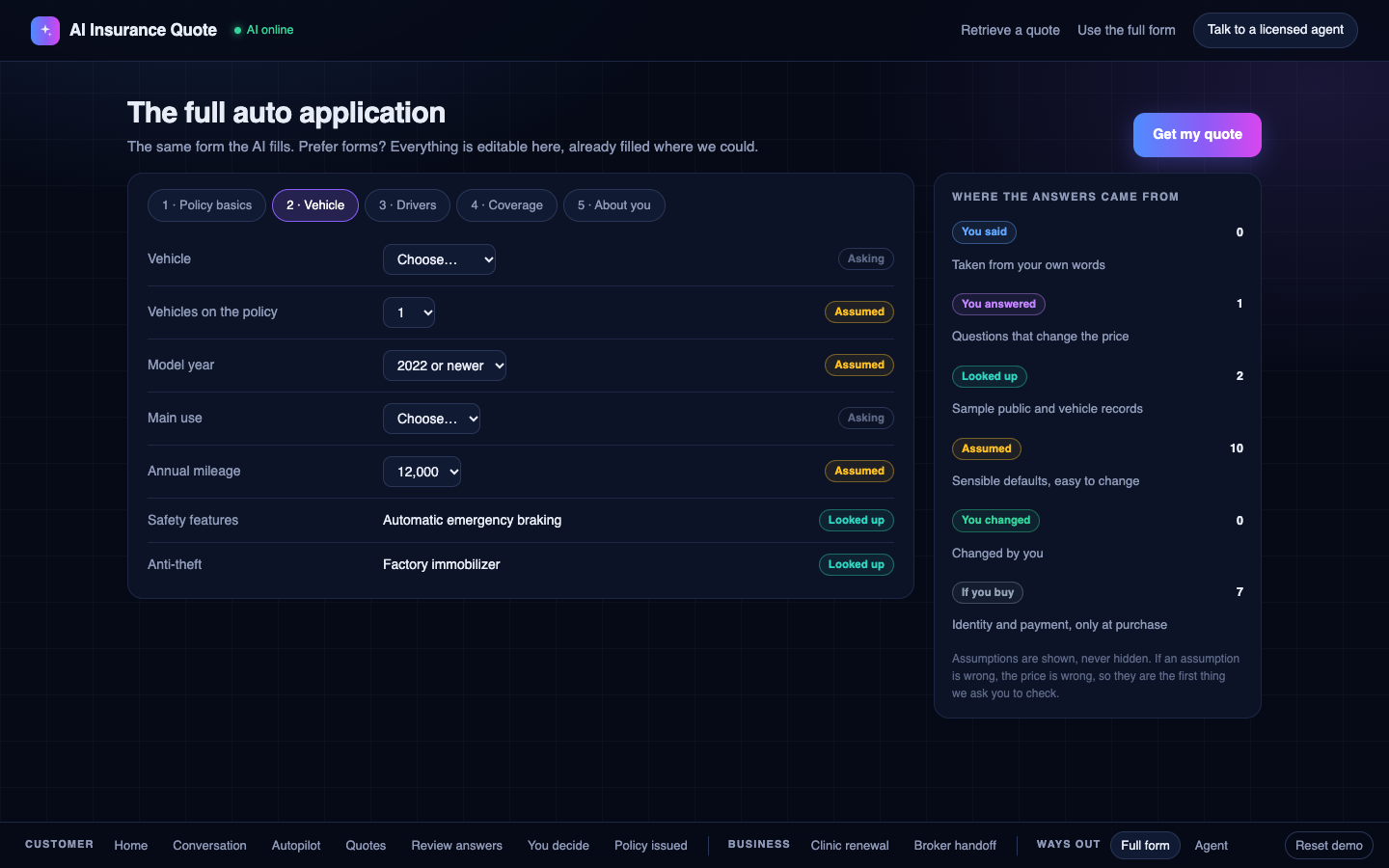Open the Agent link in Ways Out
This screenshot has width=1389, height=868.
click(x=1212, y=845)
